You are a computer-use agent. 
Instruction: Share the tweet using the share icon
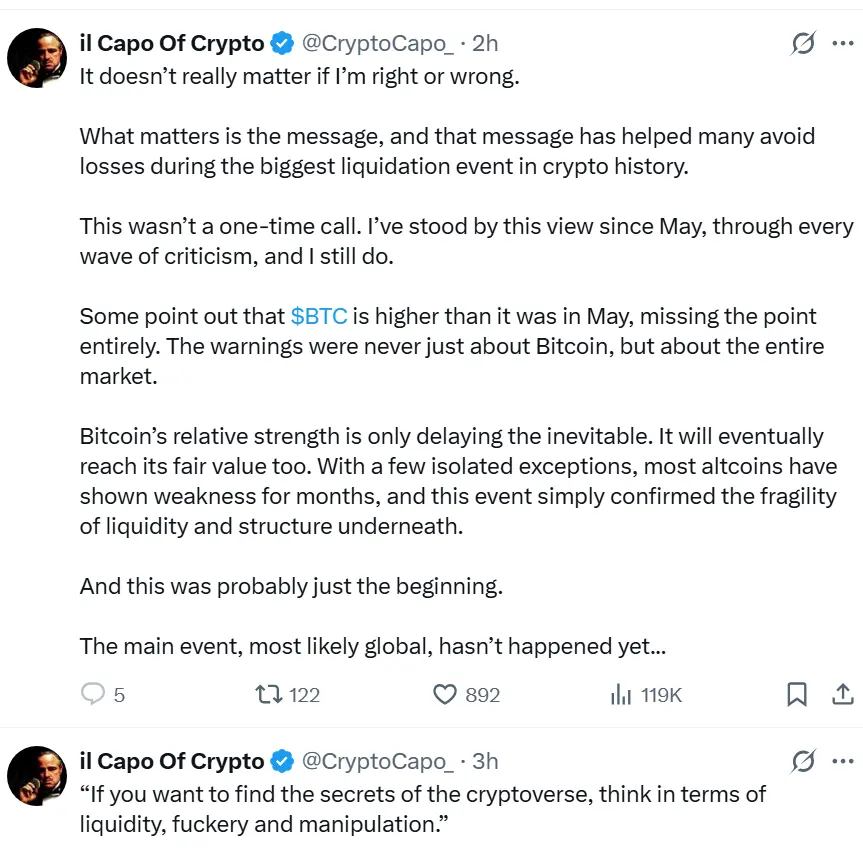(842, 694)
